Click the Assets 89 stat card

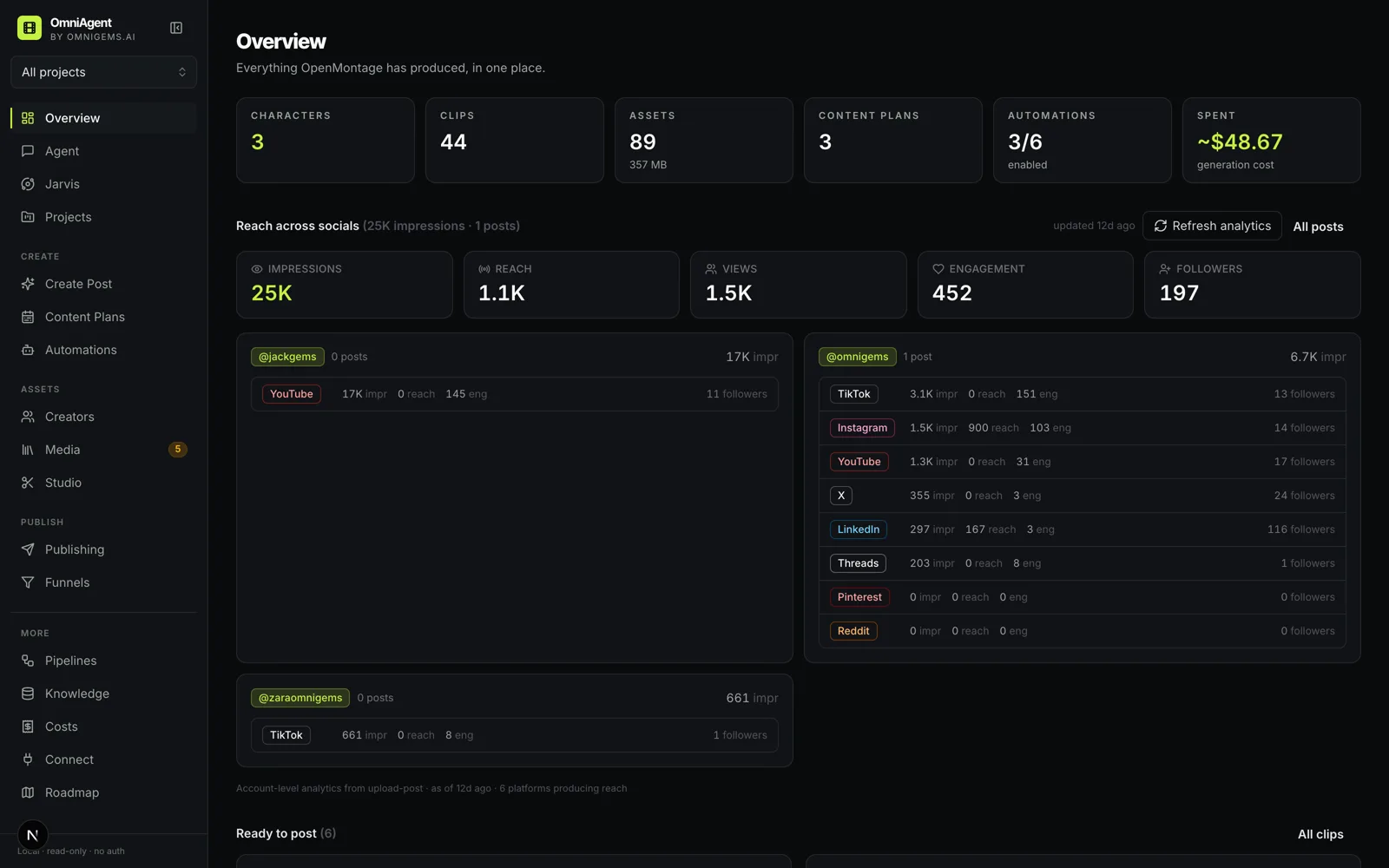coord(704,140)
